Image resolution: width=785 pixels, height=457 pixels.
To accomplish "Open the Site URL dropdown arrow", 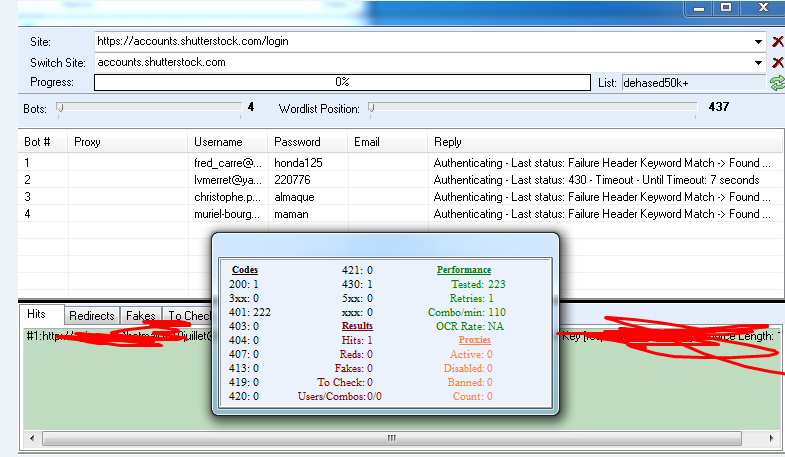I will pyautogui.click(x=758, y=42).
